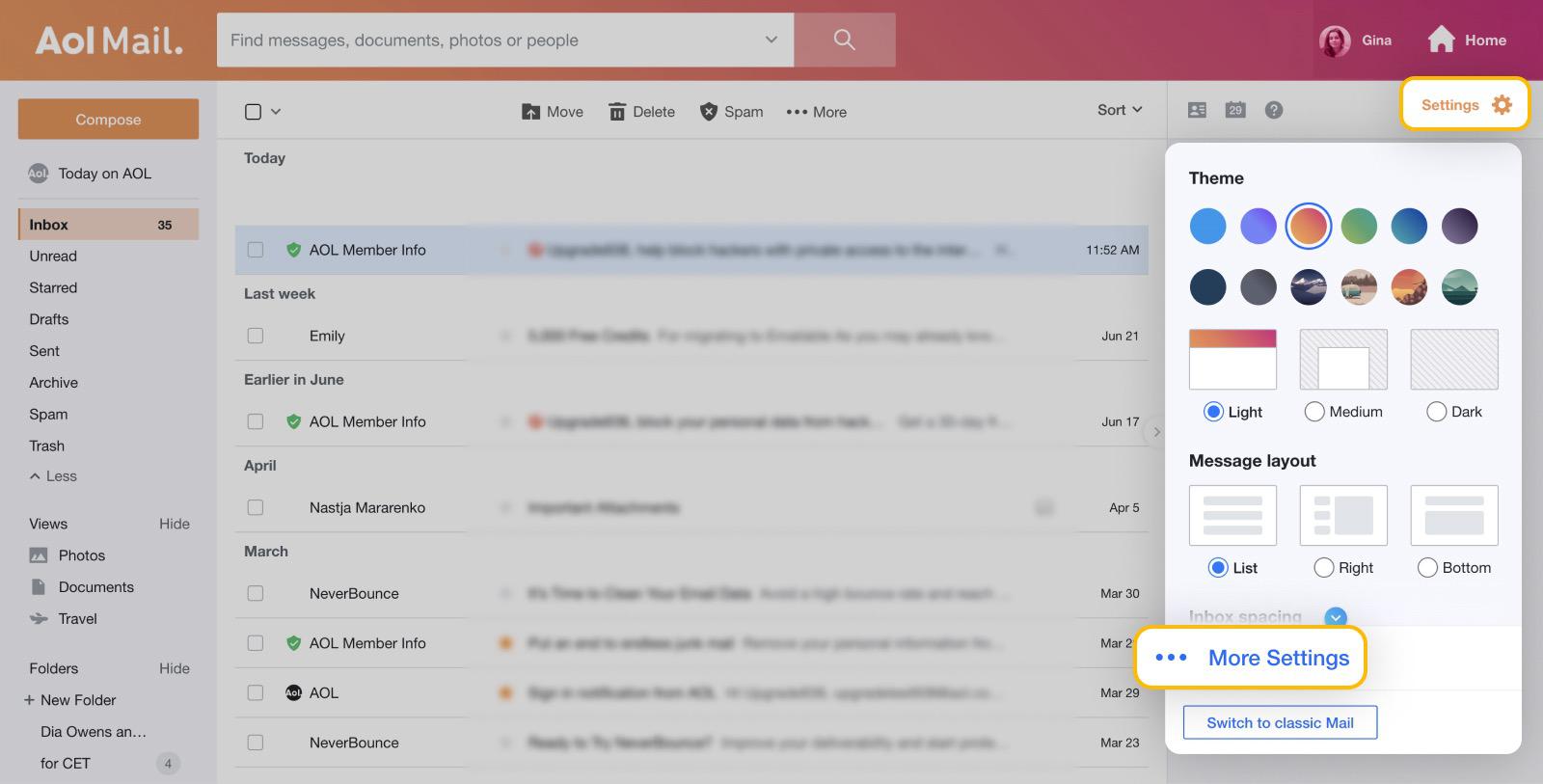Open the Sent folder
1543x784 pixels.
click(x=44, y=351)
